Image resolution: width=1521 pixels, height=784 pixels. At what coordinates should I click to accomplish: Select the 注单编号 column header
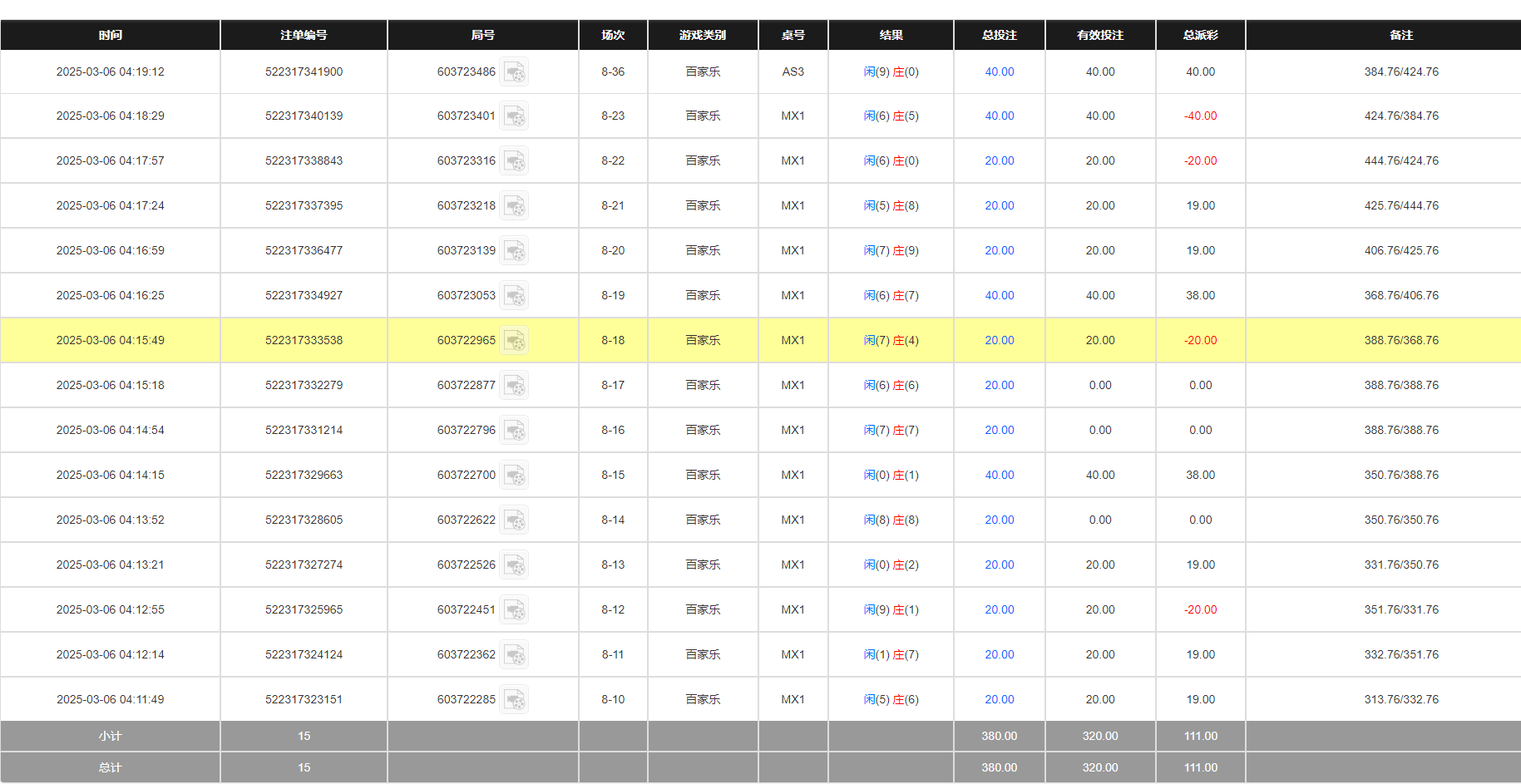[304, 35]
